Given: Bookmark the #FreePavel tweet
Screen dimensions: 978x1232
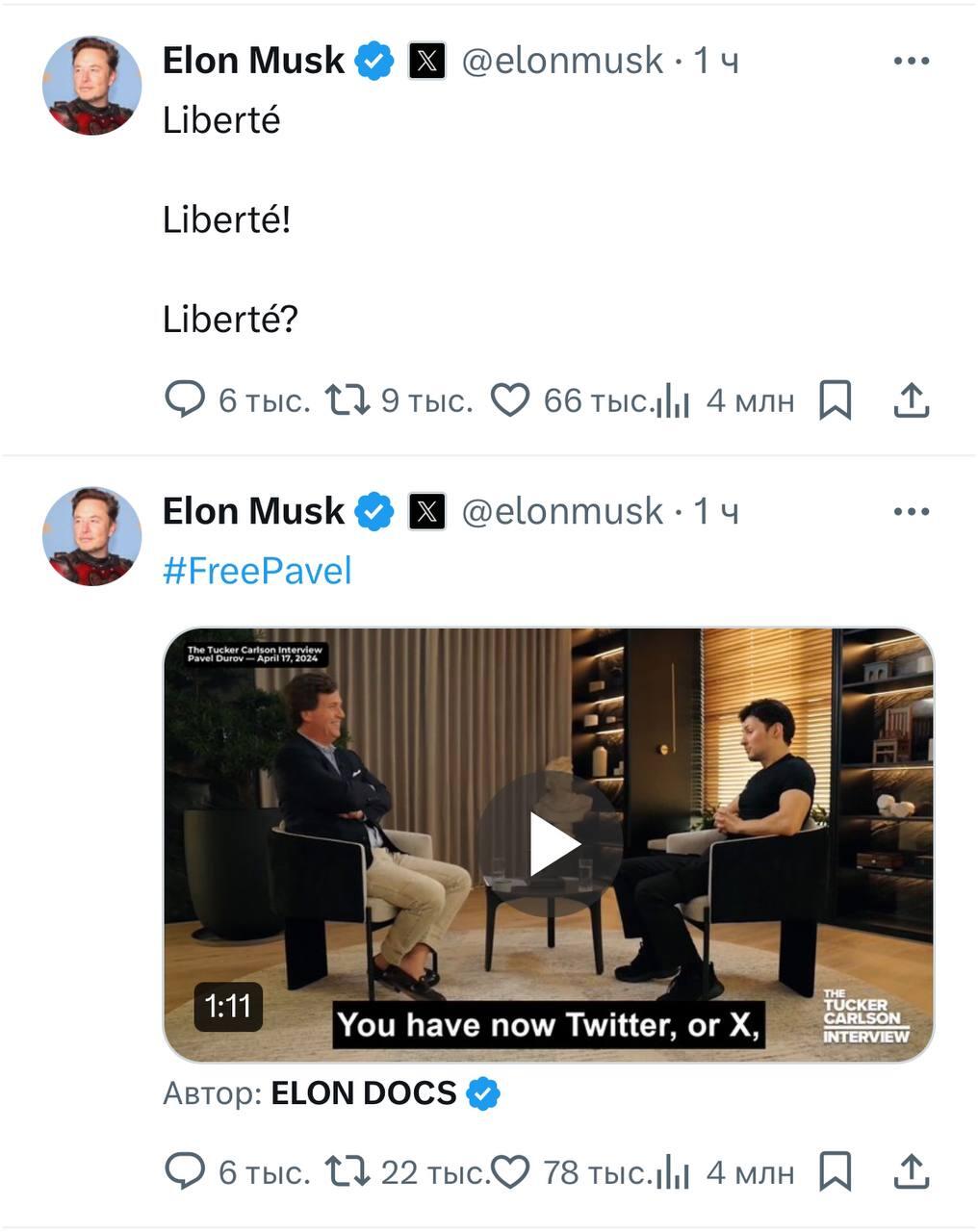Looking at the screenshot, I should [835, 1172].
